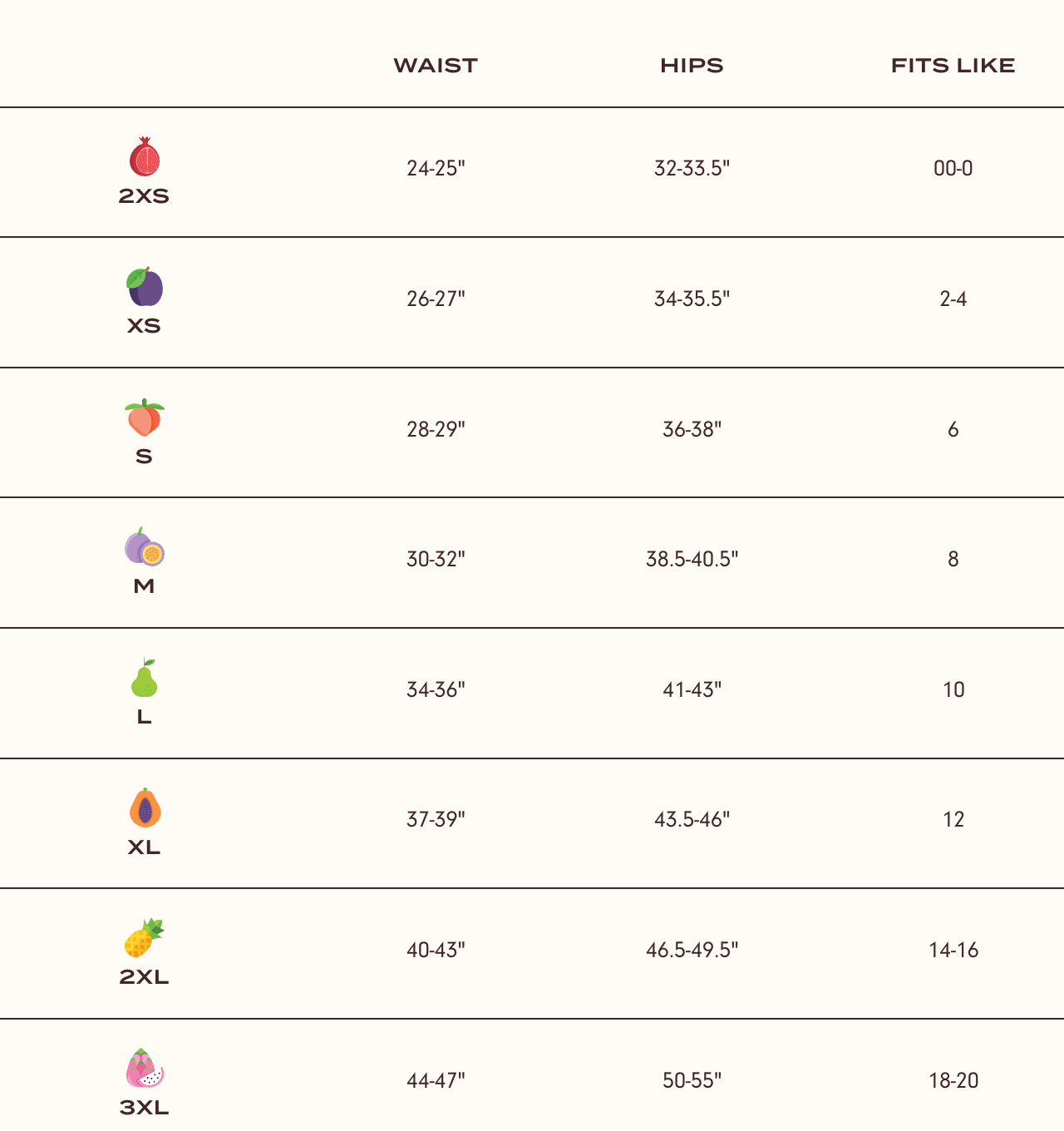The width and height of the screenshot is (1064, 1131).
Task: Click the peach icon for size S
Action: click(x=145, y=417)
